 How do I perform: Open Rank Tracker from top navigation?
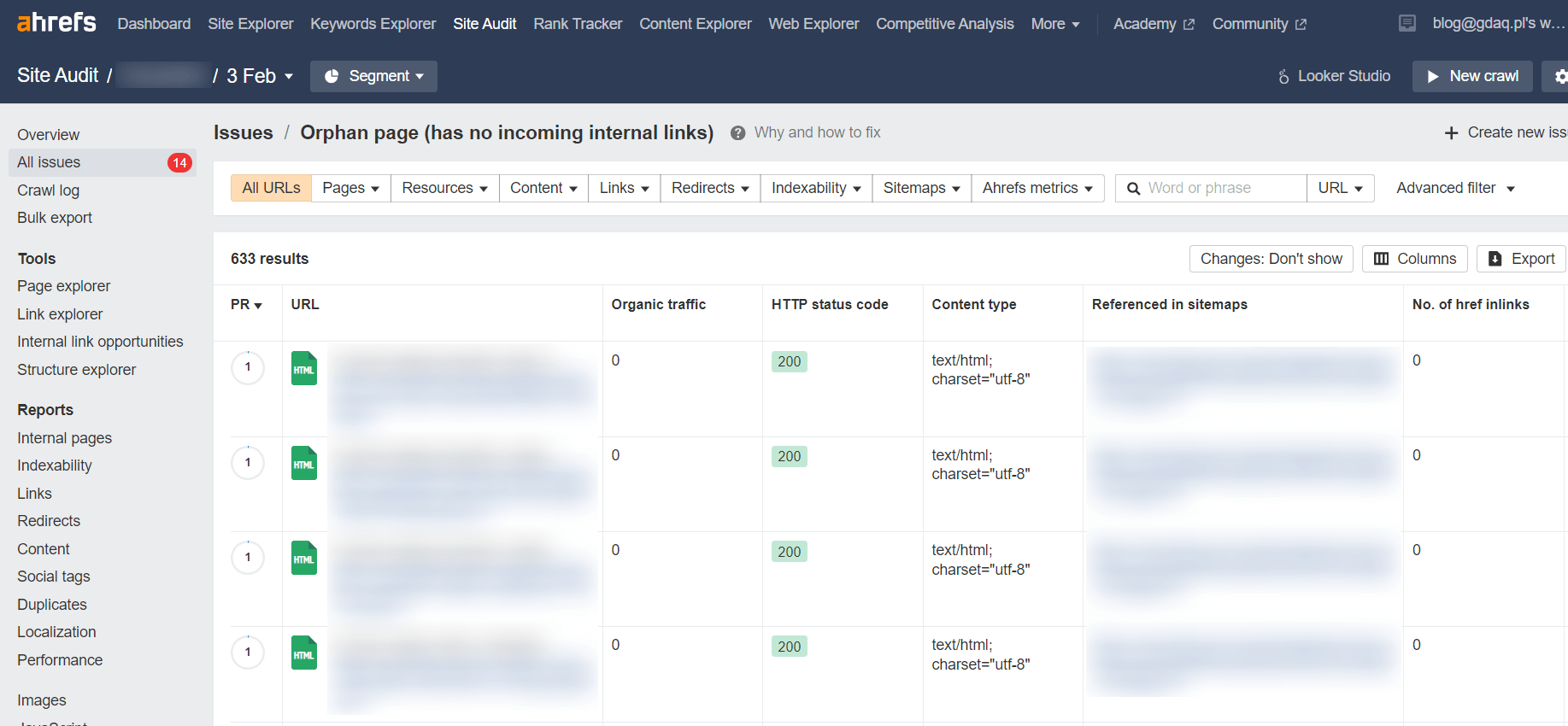[578, 24]
